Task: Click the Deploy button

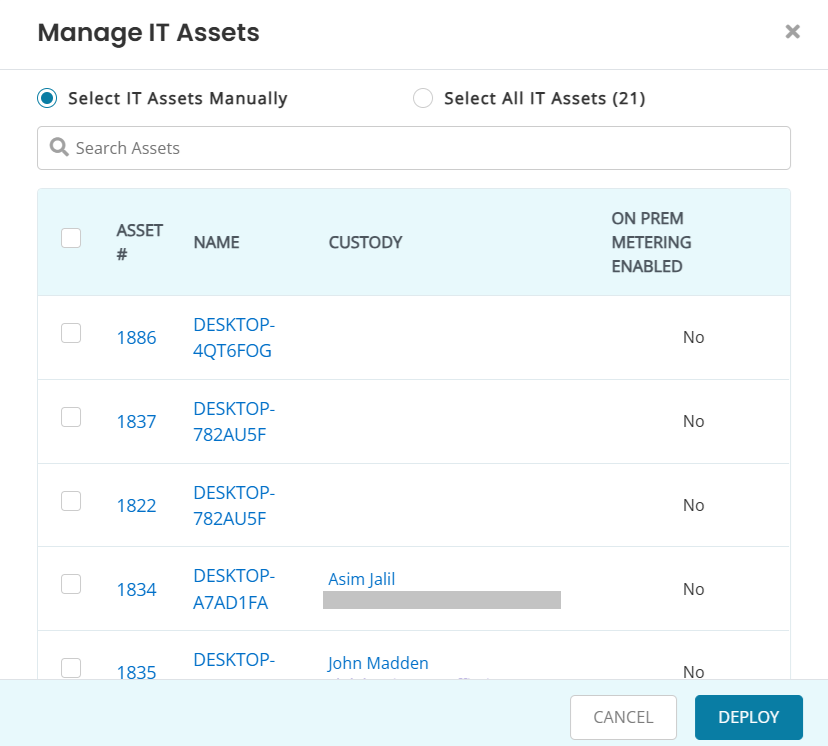Action: (x=748, y=717)
